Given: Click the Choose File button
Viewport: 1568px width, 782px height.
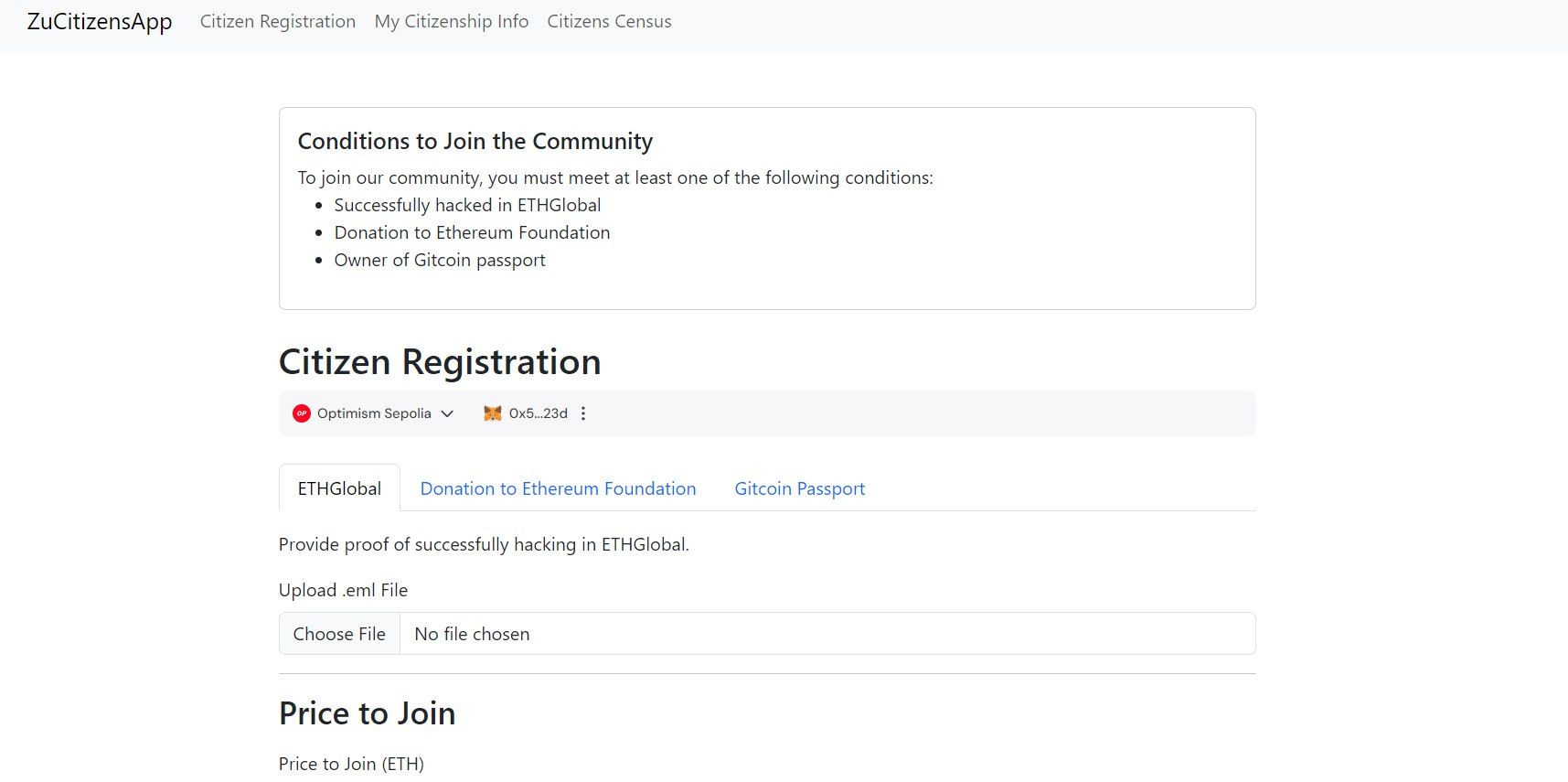Looking at the screenshot, I should coord(339,634).
